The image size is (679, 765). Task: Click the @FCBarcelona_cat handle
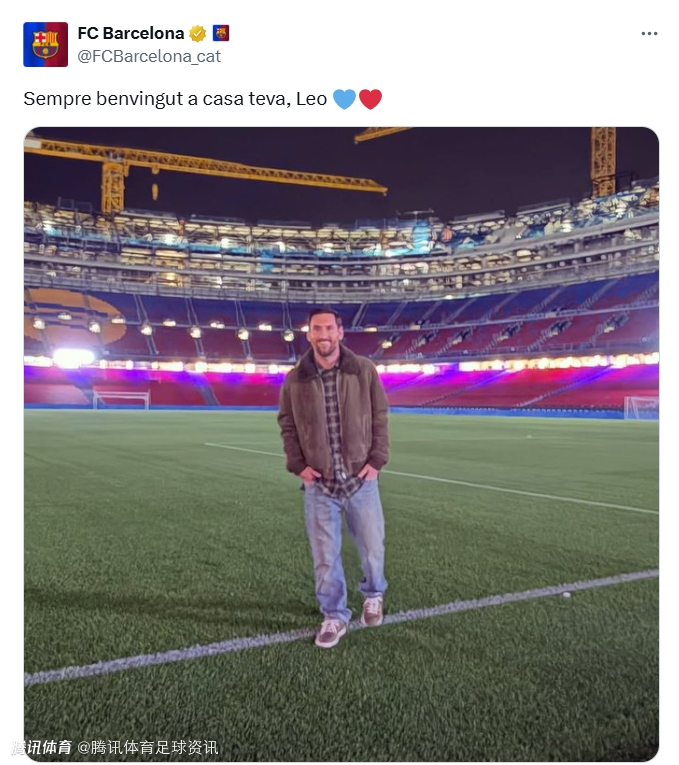(x=149, y=56)
